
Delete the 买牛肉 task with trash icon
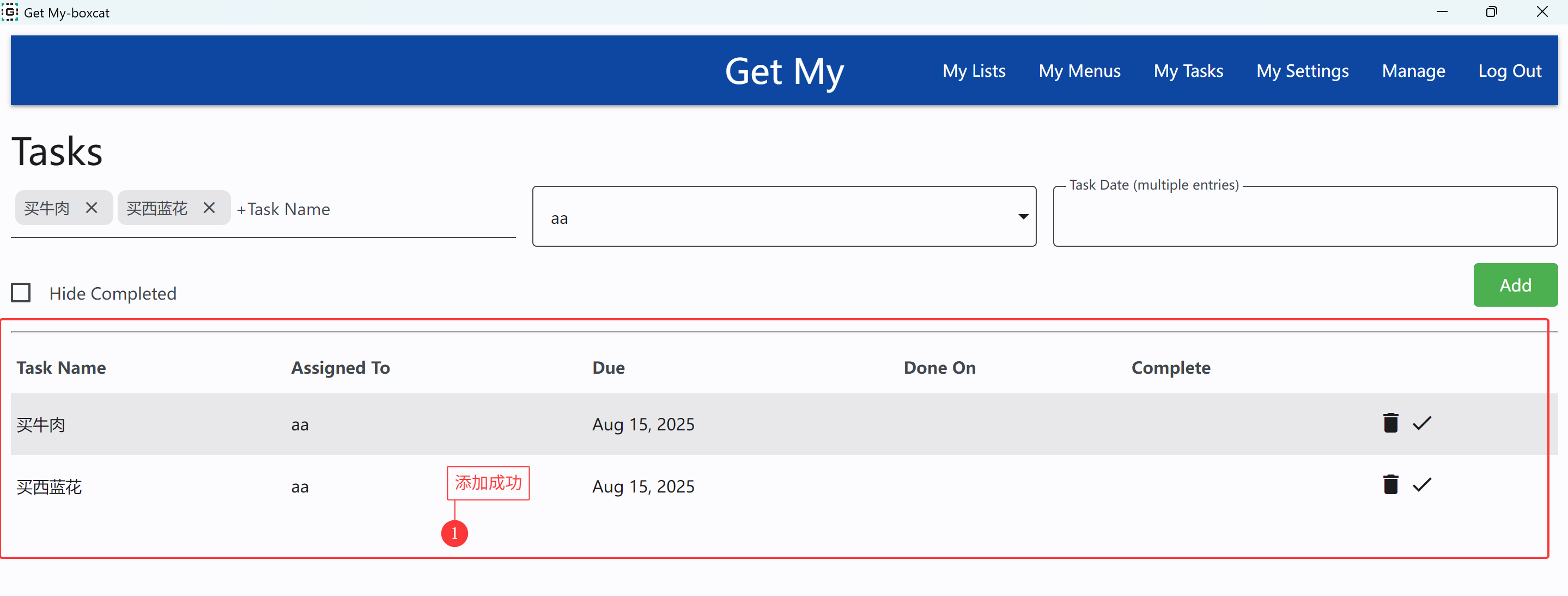[1390, 423]
